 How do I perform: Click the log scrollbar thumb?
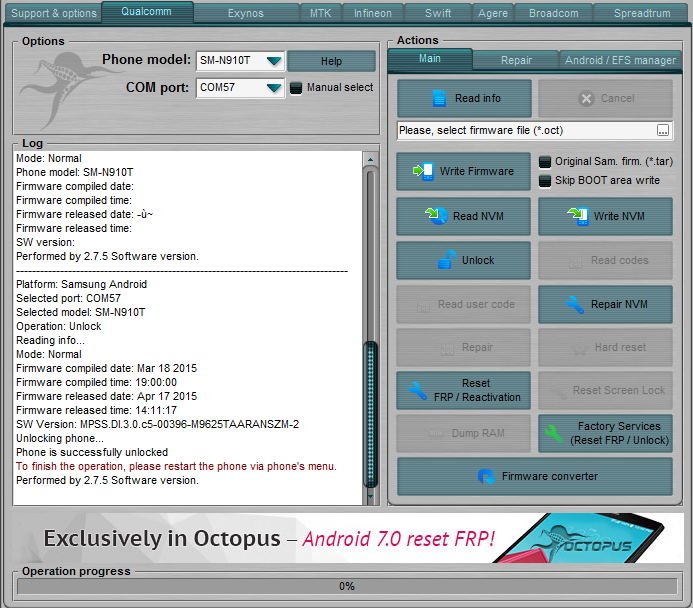(370, 414)
